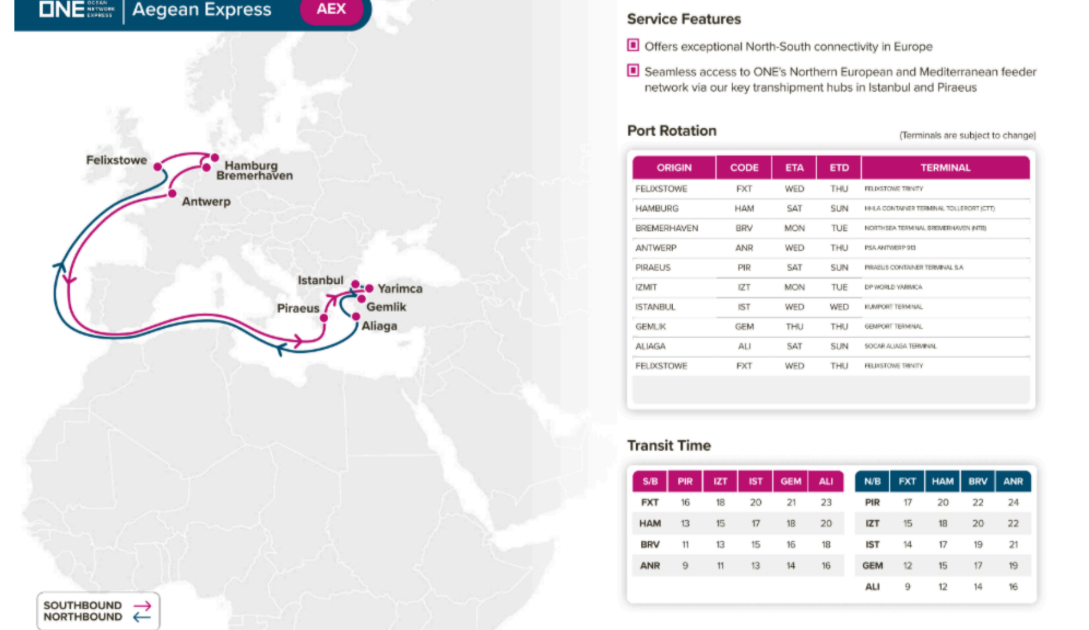This screenshot has width=1089, height=630.
Task: Click the Antwerp port dot on the map
Action: [173, 193]
